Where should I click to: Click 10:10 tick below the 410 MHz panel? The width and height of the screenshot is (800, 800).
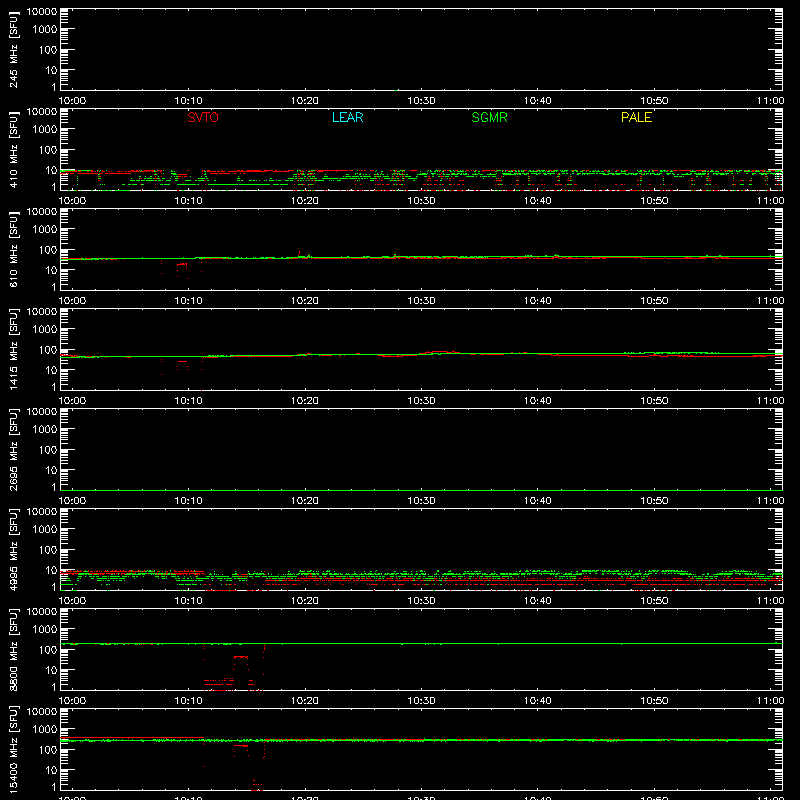point(189,201)
